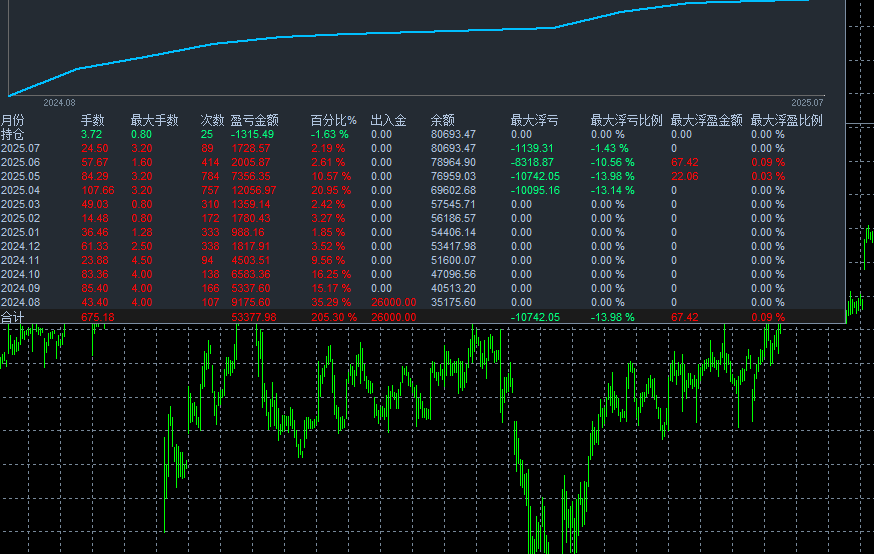Click the total percentage 205.30 %
The width and height of the screenshot is (874, 554).
pyautogui.click(x=334, y=317)
